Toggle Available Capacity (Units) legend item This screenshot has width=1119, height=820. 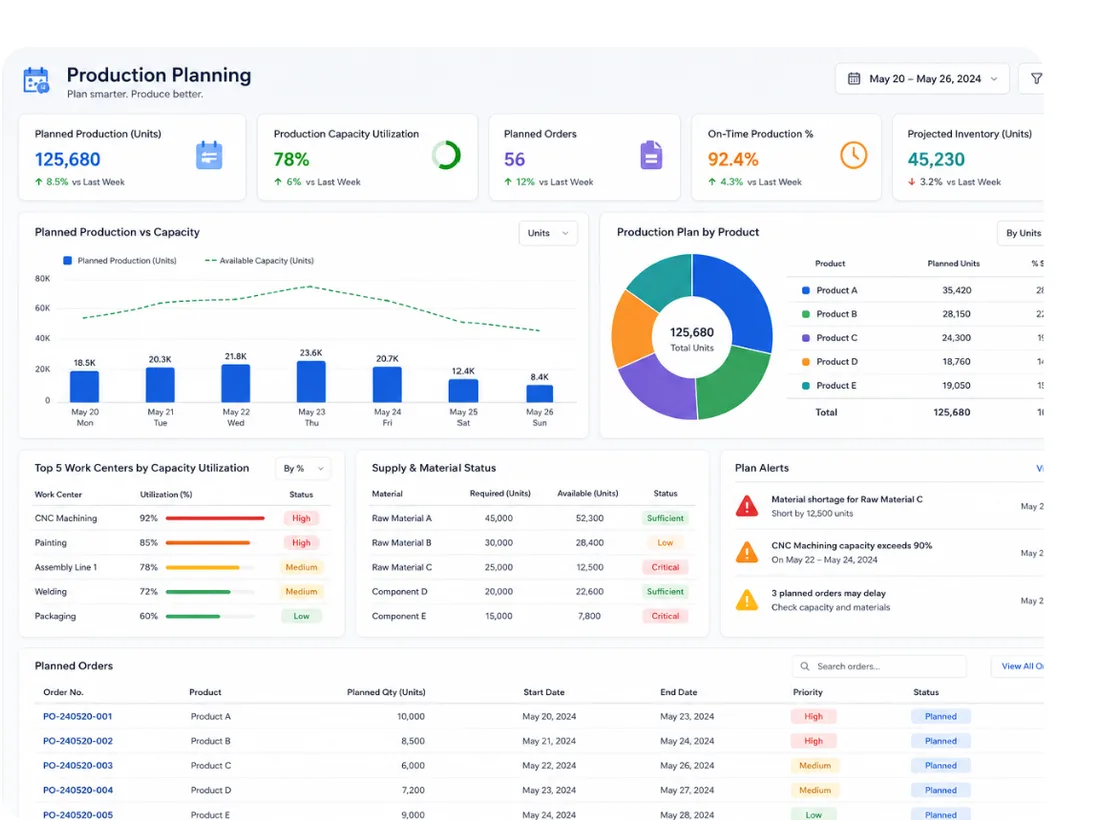[259, 260]
